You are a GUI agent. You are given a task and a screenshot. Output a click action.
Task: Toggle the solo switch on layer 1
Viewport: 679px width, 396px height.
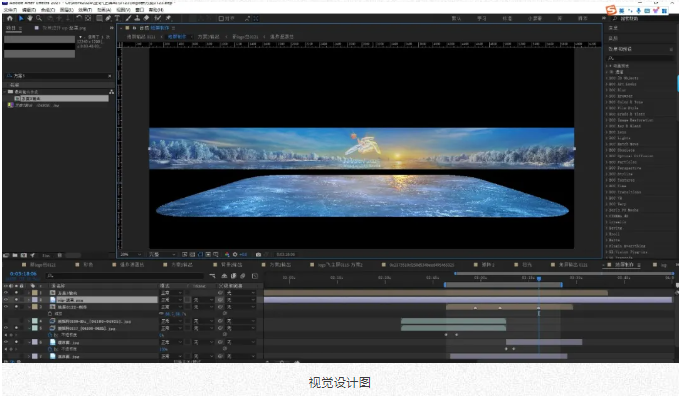(x=16, y=293)
